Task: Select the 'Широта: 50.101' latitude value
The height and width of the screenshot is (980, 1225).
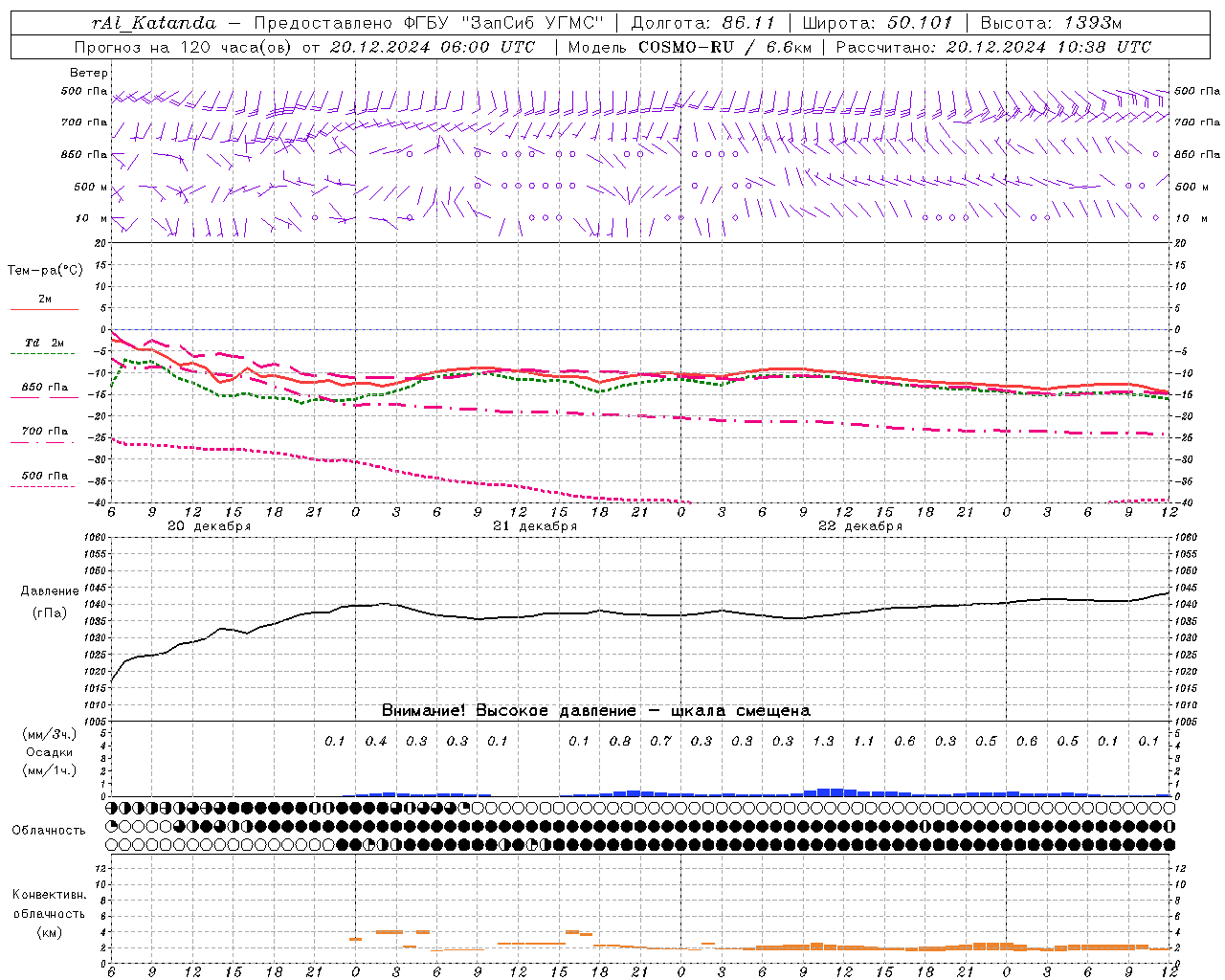Action: (x=878, y=23)
